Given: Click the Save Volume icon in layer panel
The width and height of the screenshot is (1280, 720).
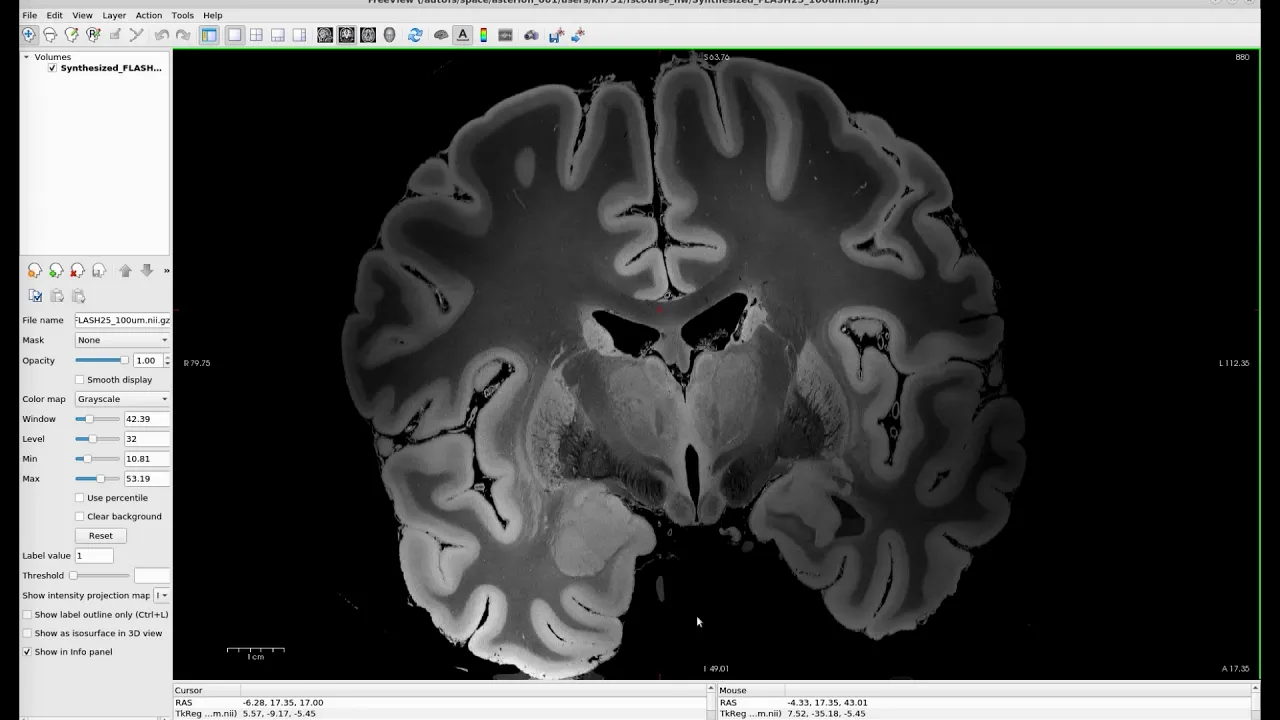Looking at the screenshot, I should coord(99,271).
